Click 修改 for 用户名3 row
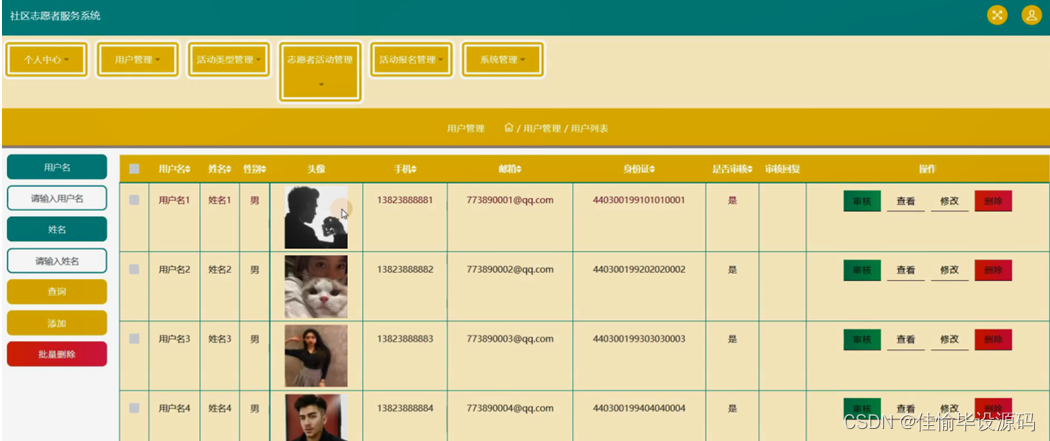This screenshot has height=441, width=1050. (x=950, y=340)
